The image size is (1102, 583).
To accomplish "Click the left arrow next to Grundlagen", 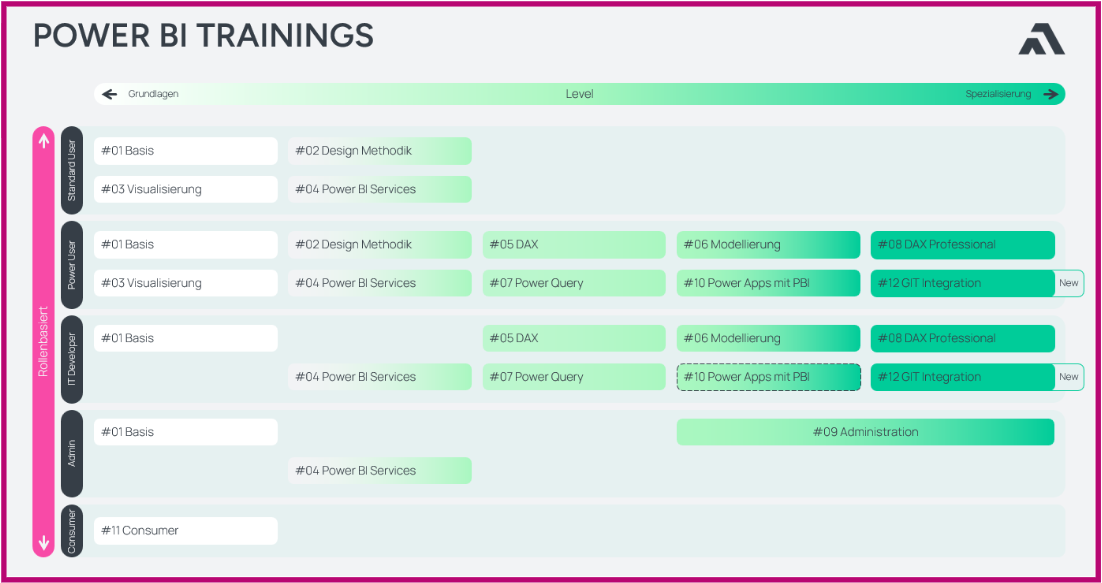I will pyautogui.click(x=109, y=94).
